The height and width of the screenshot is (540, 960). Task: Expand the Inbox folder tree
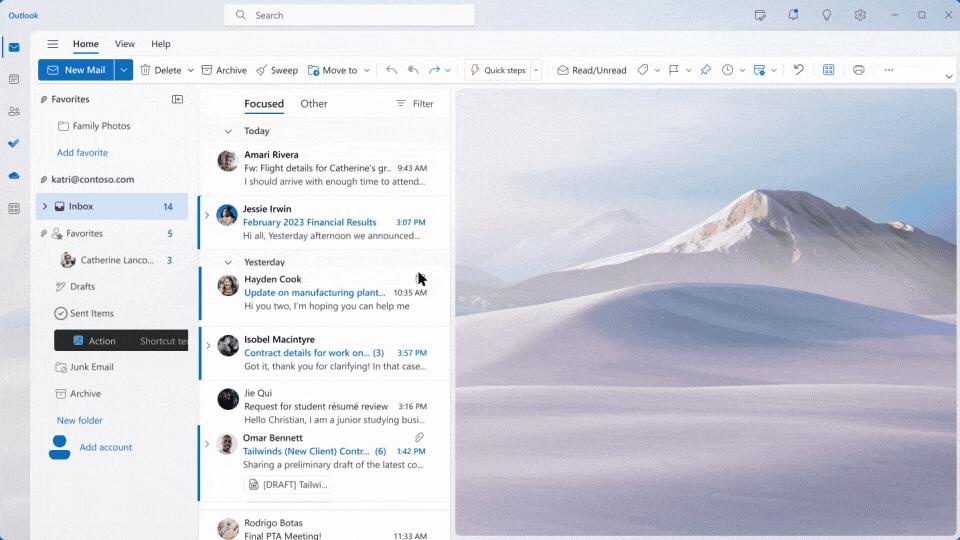[x=44, y=207]
